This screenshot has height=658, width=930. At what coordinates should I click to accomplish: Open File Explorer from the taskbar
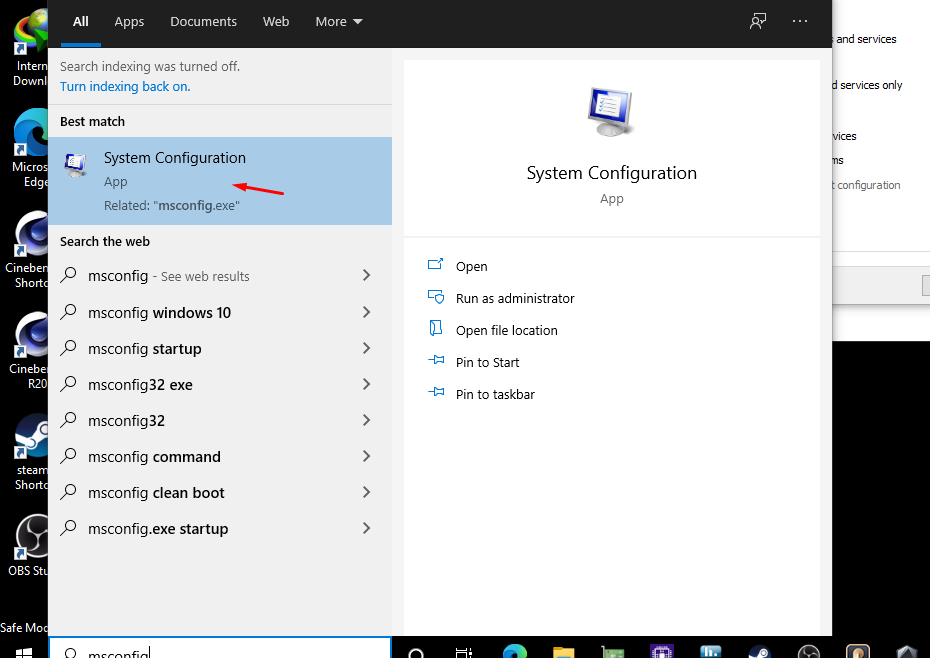point(564,652)
